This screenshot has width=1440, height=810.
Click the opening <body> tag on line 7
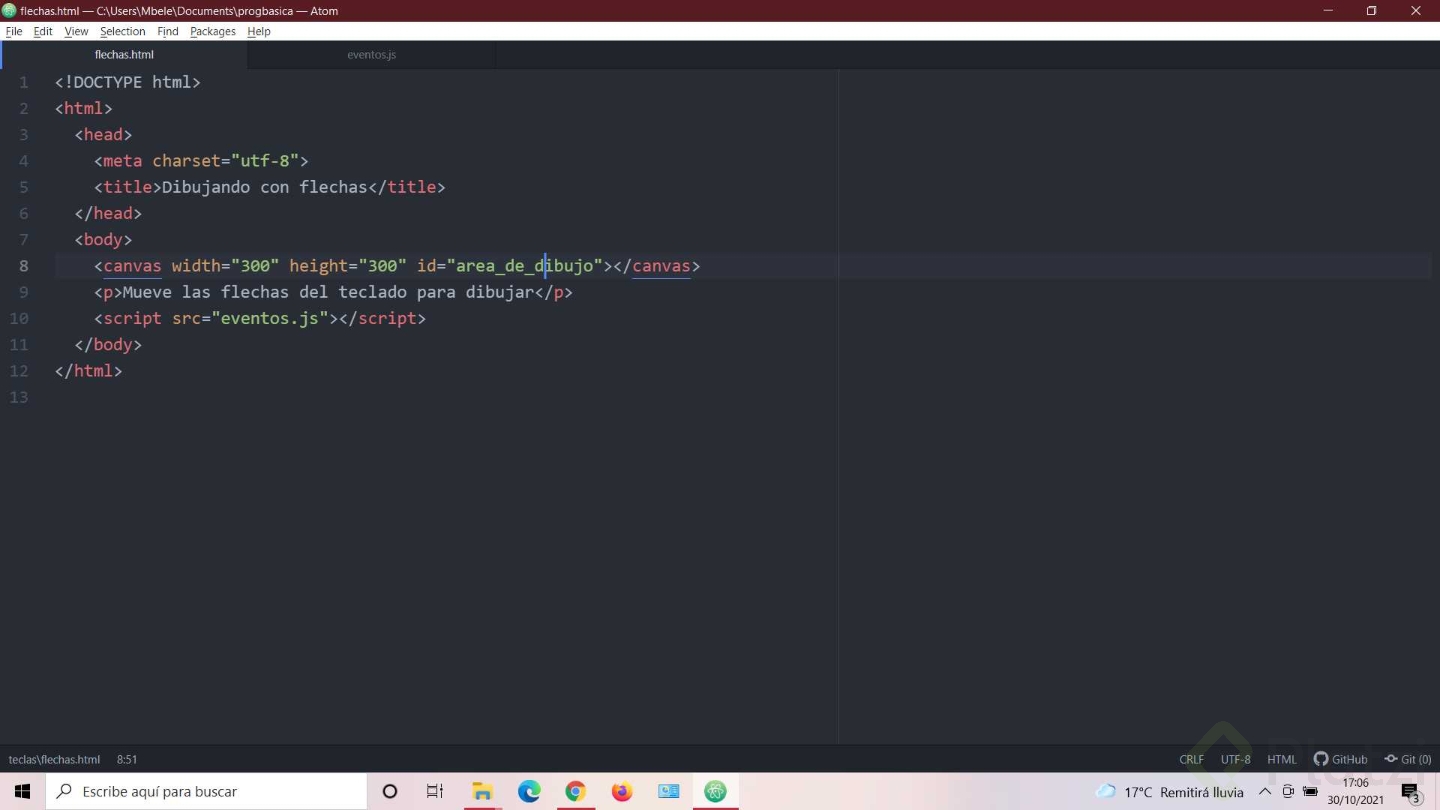coord(103,239)
